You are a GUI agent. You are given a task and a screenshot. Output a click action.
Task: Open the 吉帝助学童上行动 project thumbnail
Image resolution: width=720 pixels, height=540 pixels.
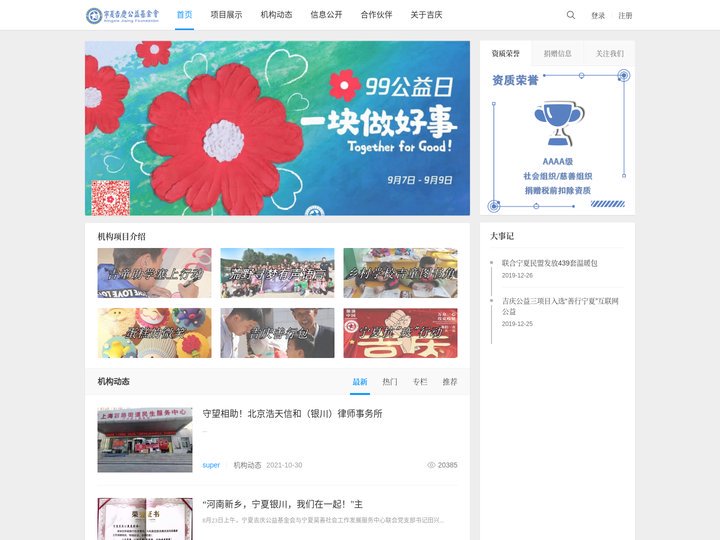click(x=154, y=273)
